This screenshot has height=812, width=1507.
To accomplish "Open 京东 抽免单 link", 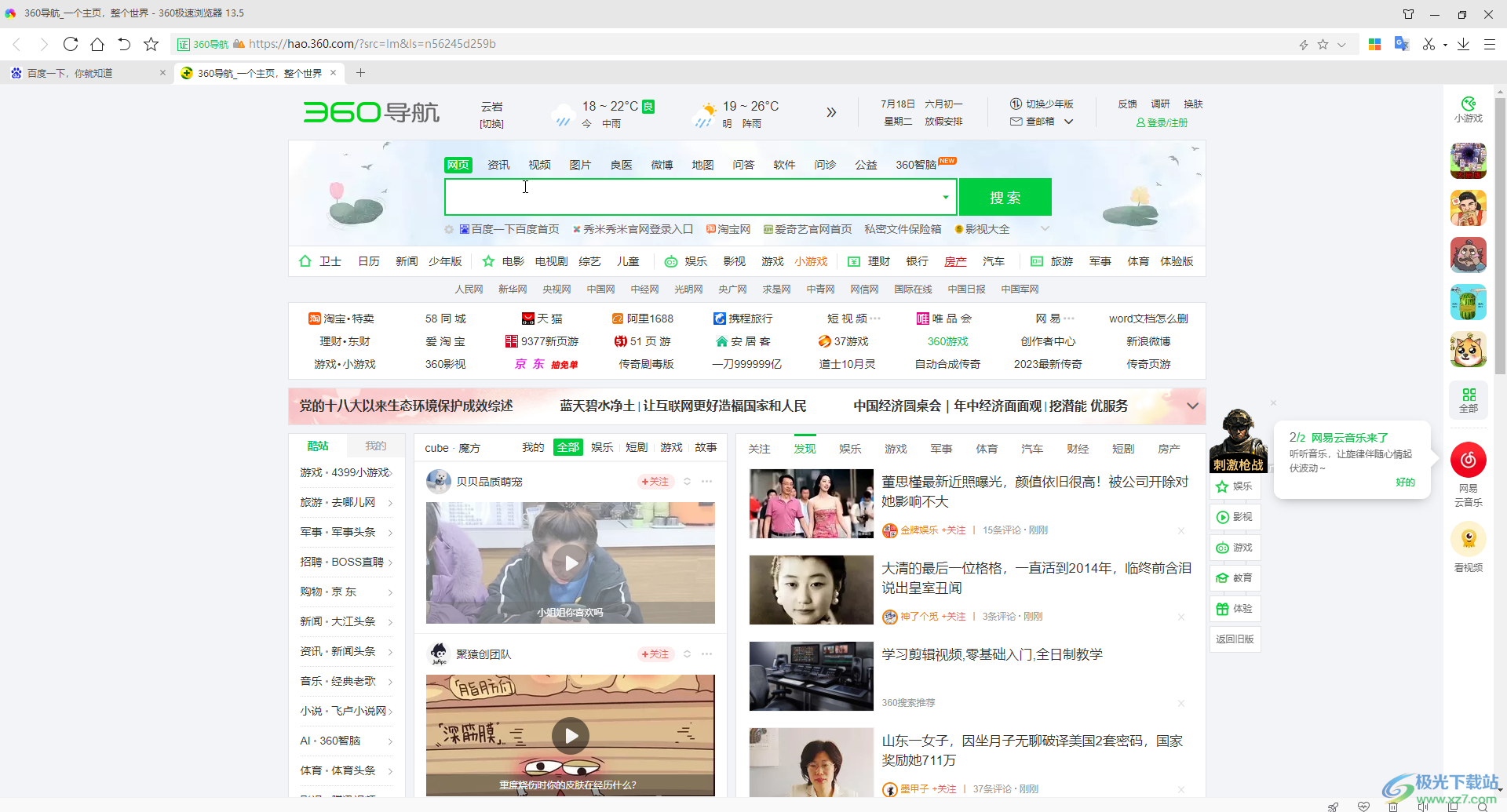I will (x=546, y=364).
